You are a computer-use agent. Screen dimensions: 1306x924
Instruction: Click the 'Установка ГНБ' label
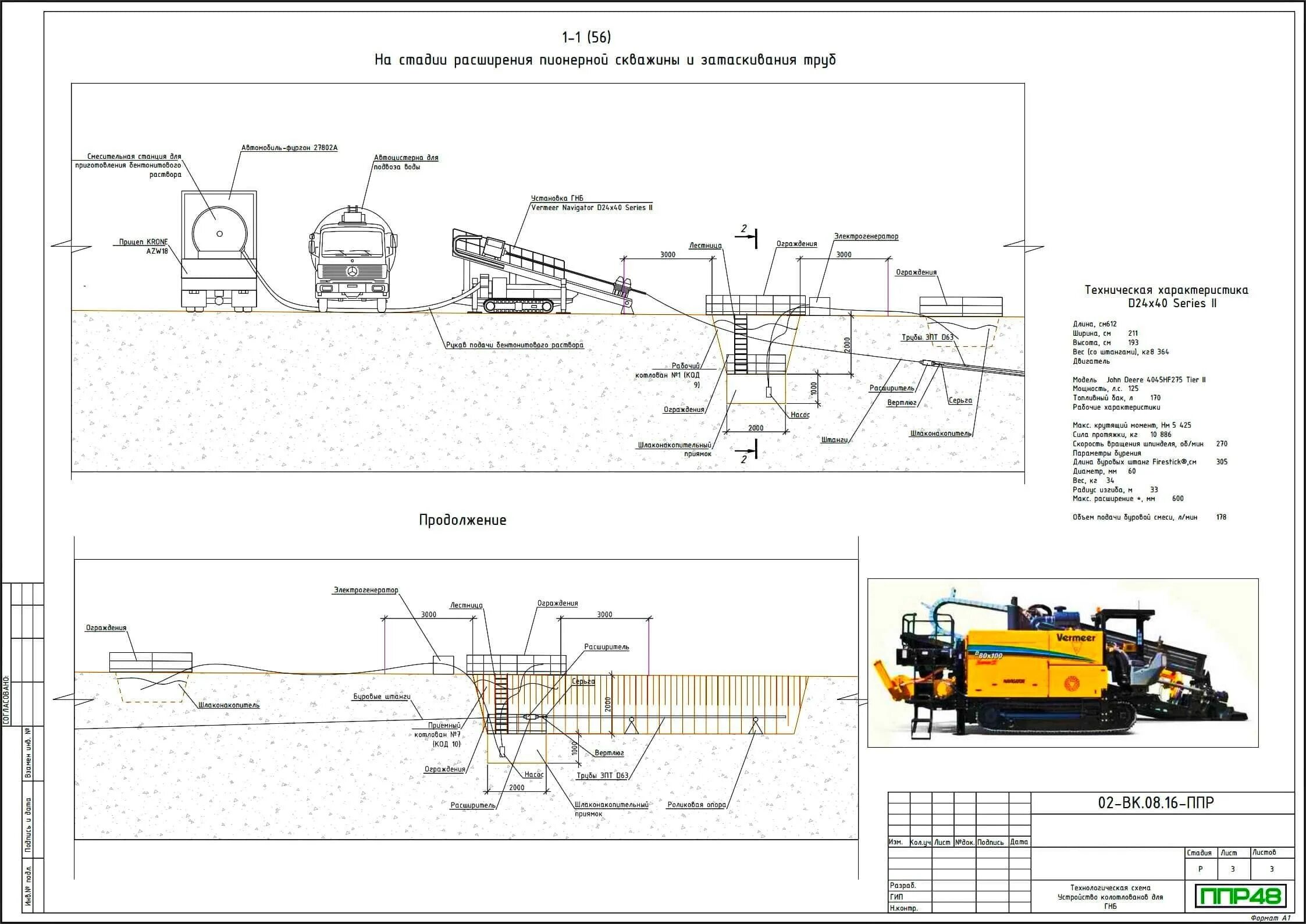557,198
